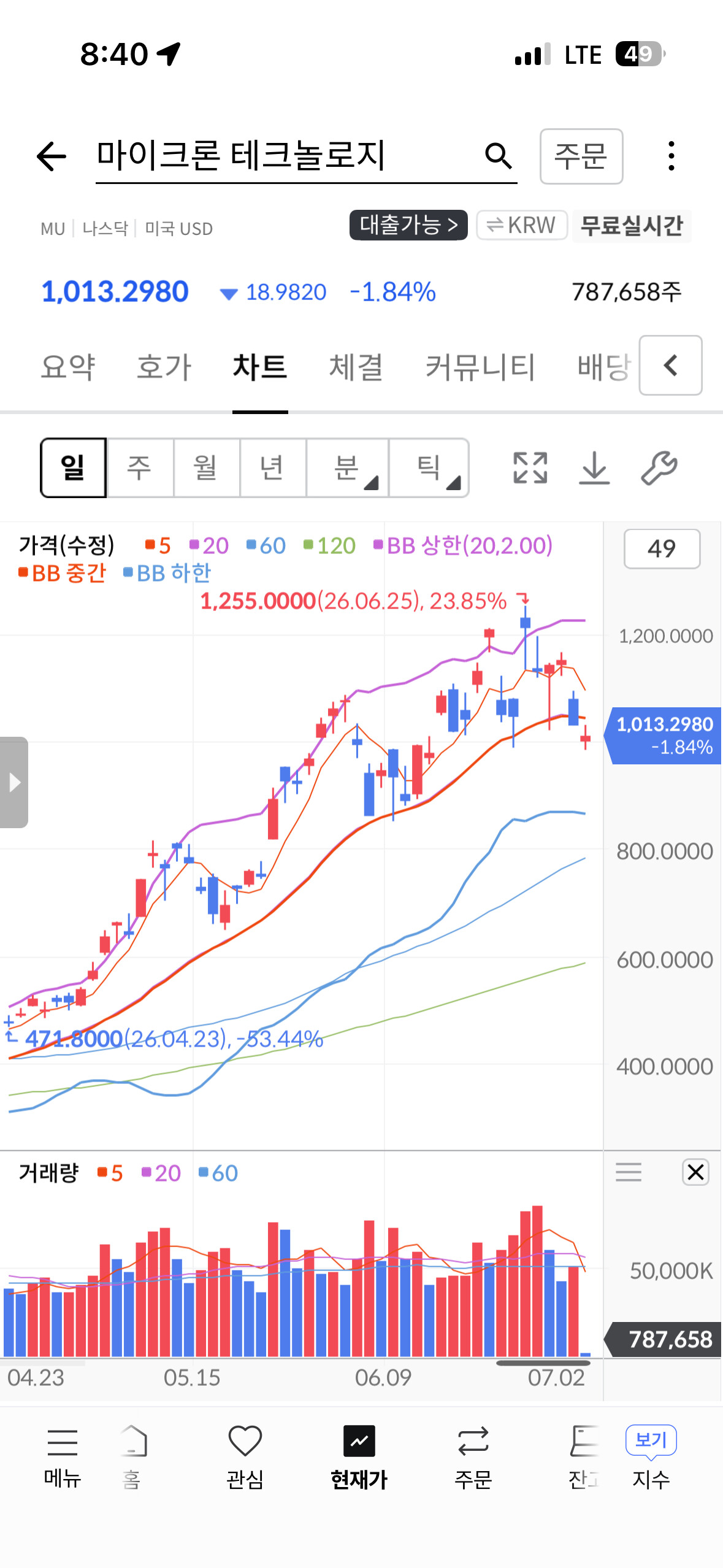Open the three-dot more options menu
Viewport: 723px width, 1568px height.
[671, 156]
